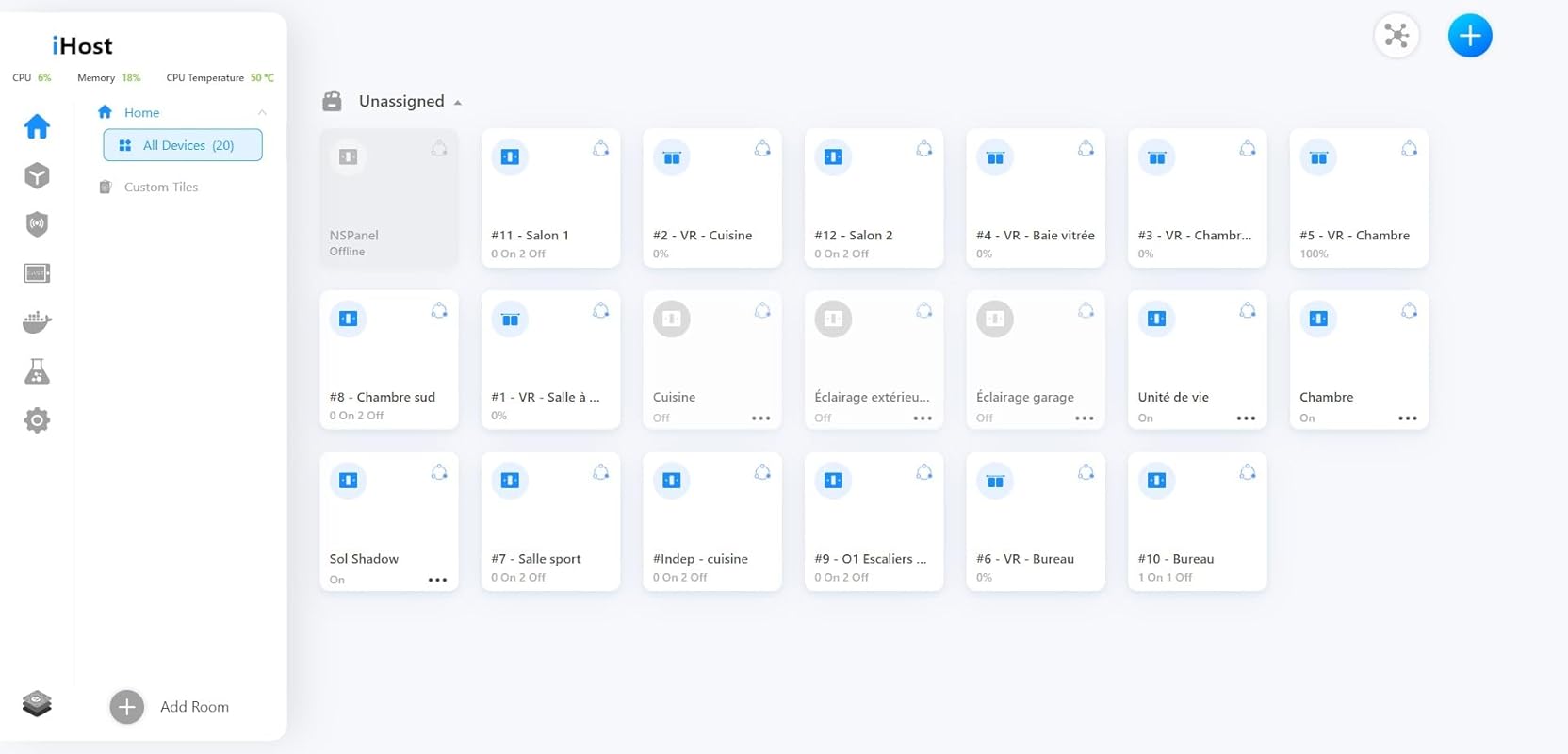
Task: Click the Unassigned section heading
Action: tap(401, 101)
